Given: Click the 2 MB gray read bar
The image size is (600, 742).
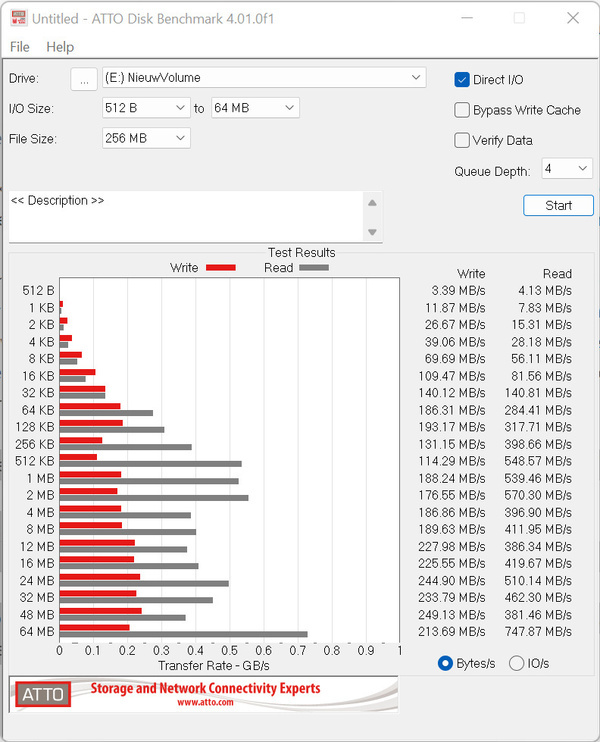Looking at the screenshot, I should point(154,498).
